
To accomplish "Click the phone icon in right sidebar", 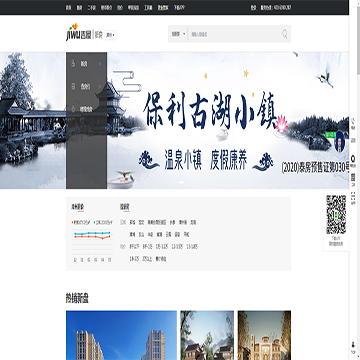I will [353, 122].
